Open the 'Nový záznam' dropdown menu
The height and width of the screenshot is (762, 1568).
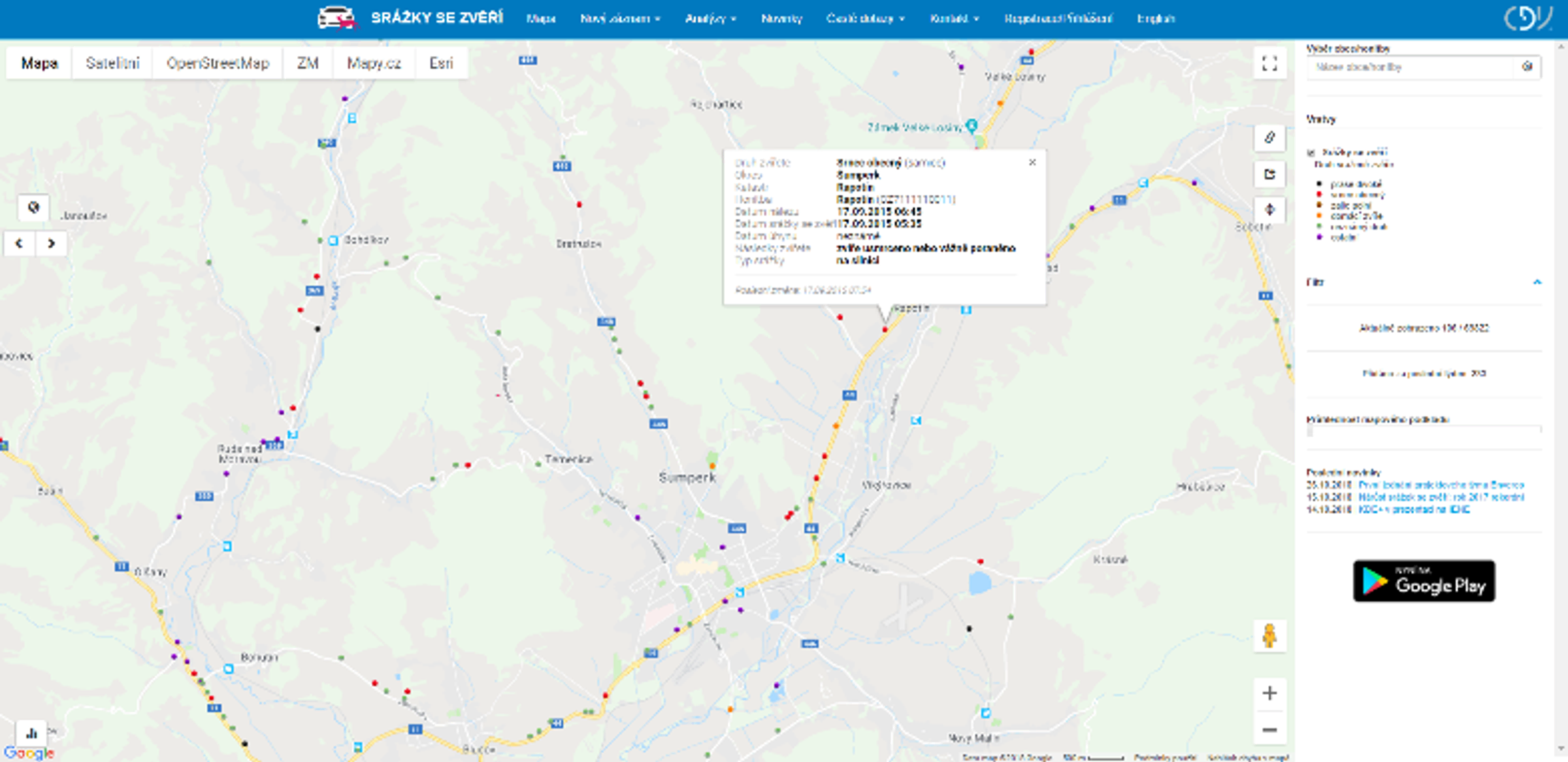[620, 19]
